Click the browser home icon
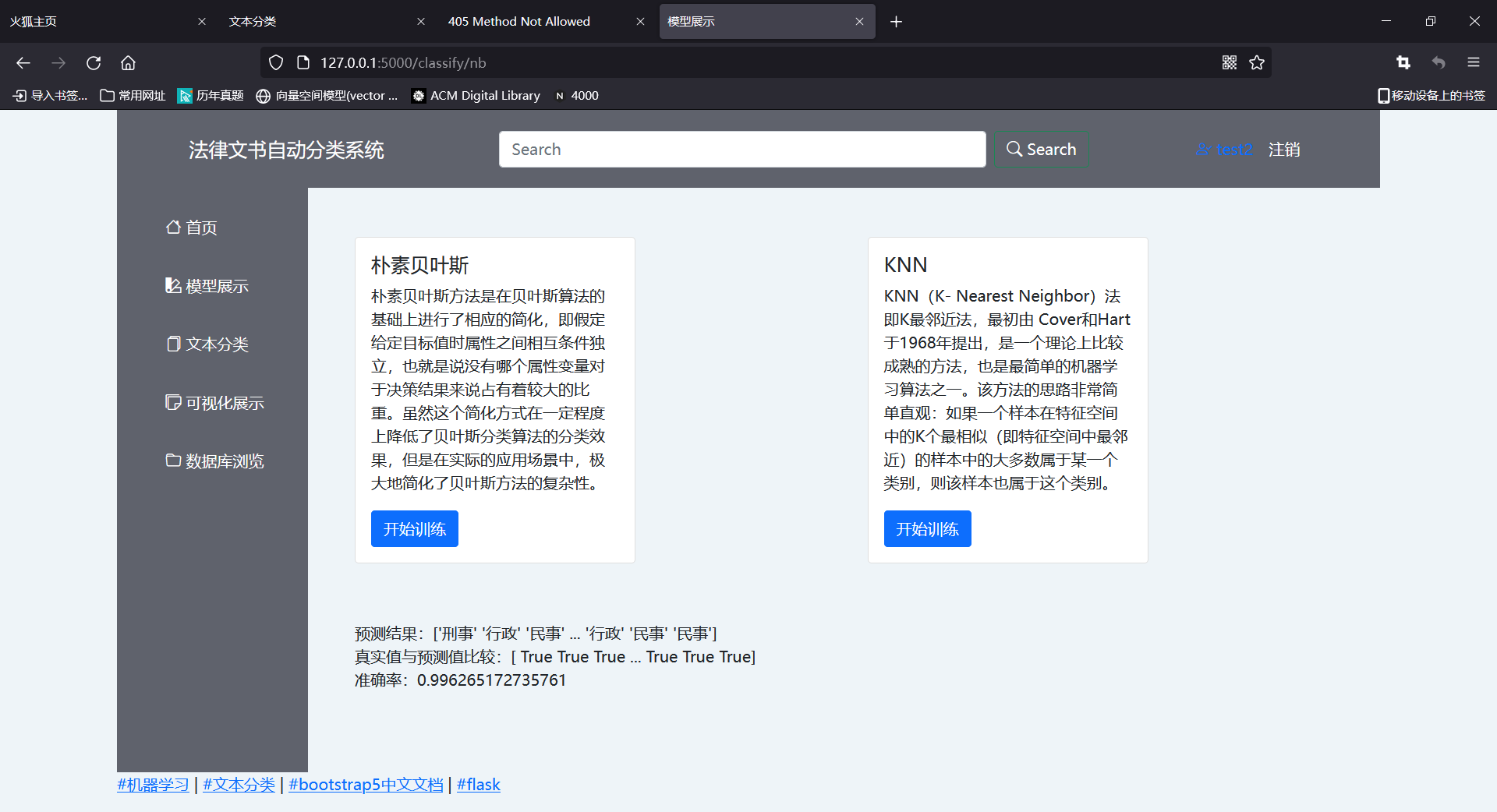This screenshot has height=812, width=1497. pyautogui.click(x=128, y=63)
